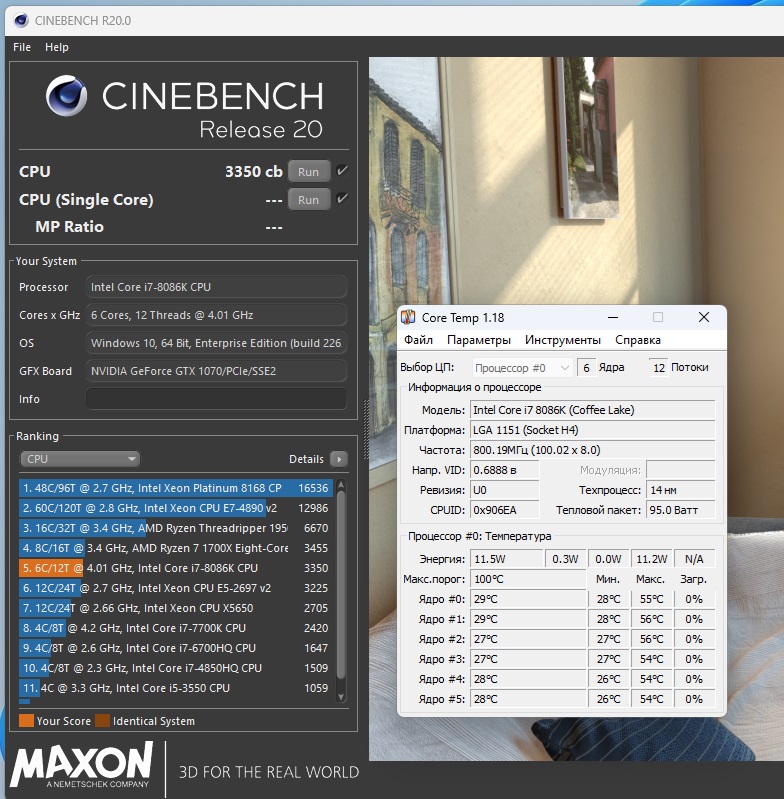
Task: Click the Ядро #1 max temperature 56°C
Action: click(x=652, y=619)
